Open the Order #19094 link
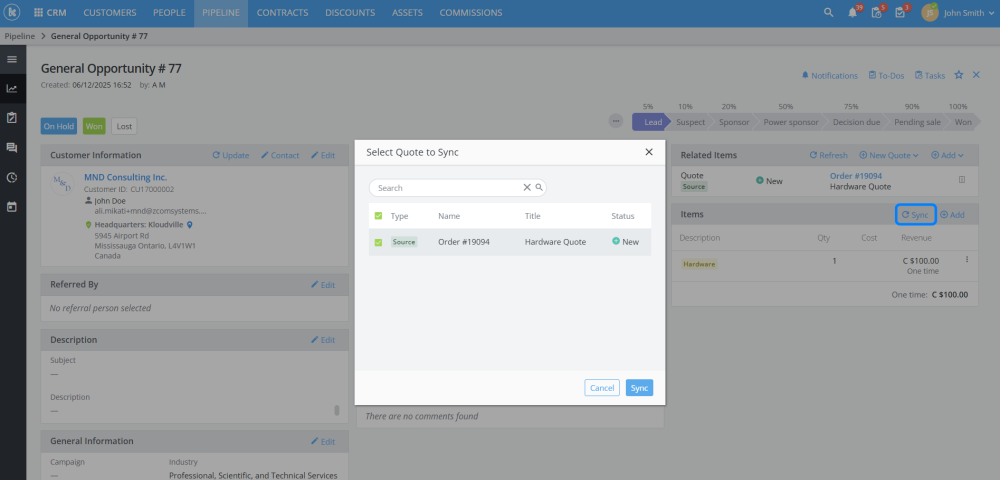 [856, 176]
